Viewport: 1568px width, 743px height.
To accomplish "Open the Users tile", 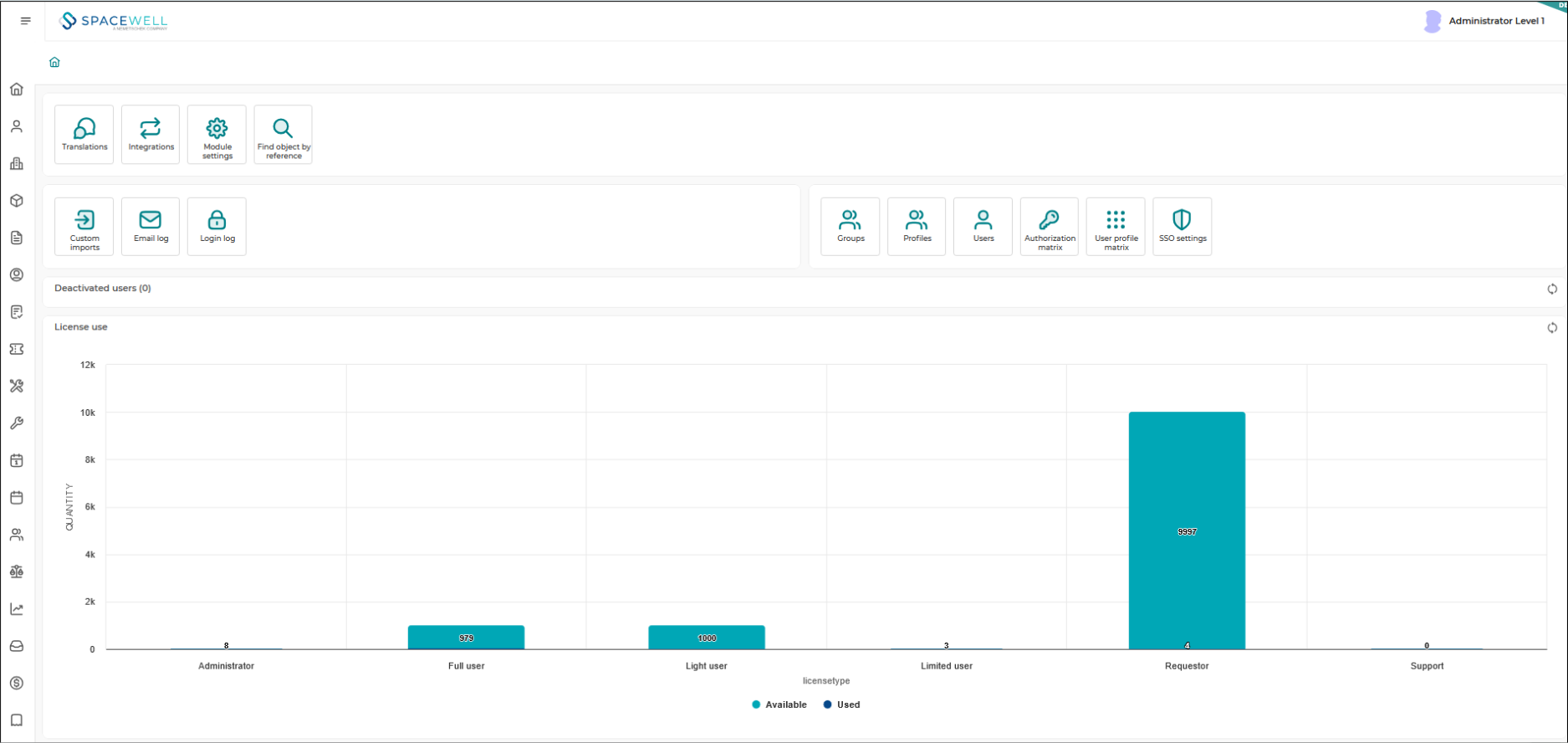I will coord(983,227).
